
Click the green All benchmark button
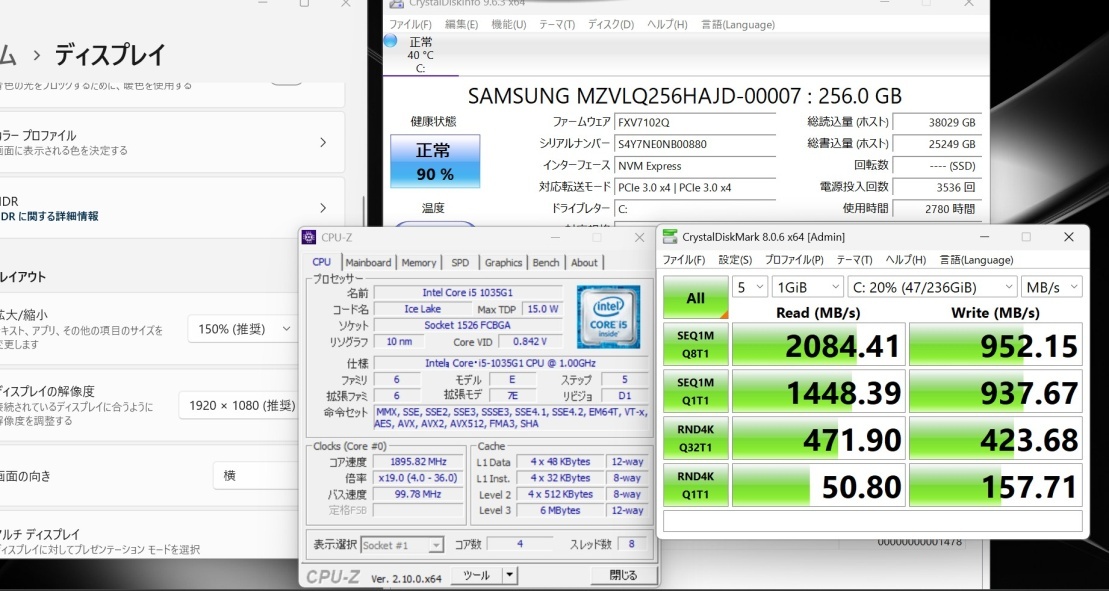[x=696, y=298]
